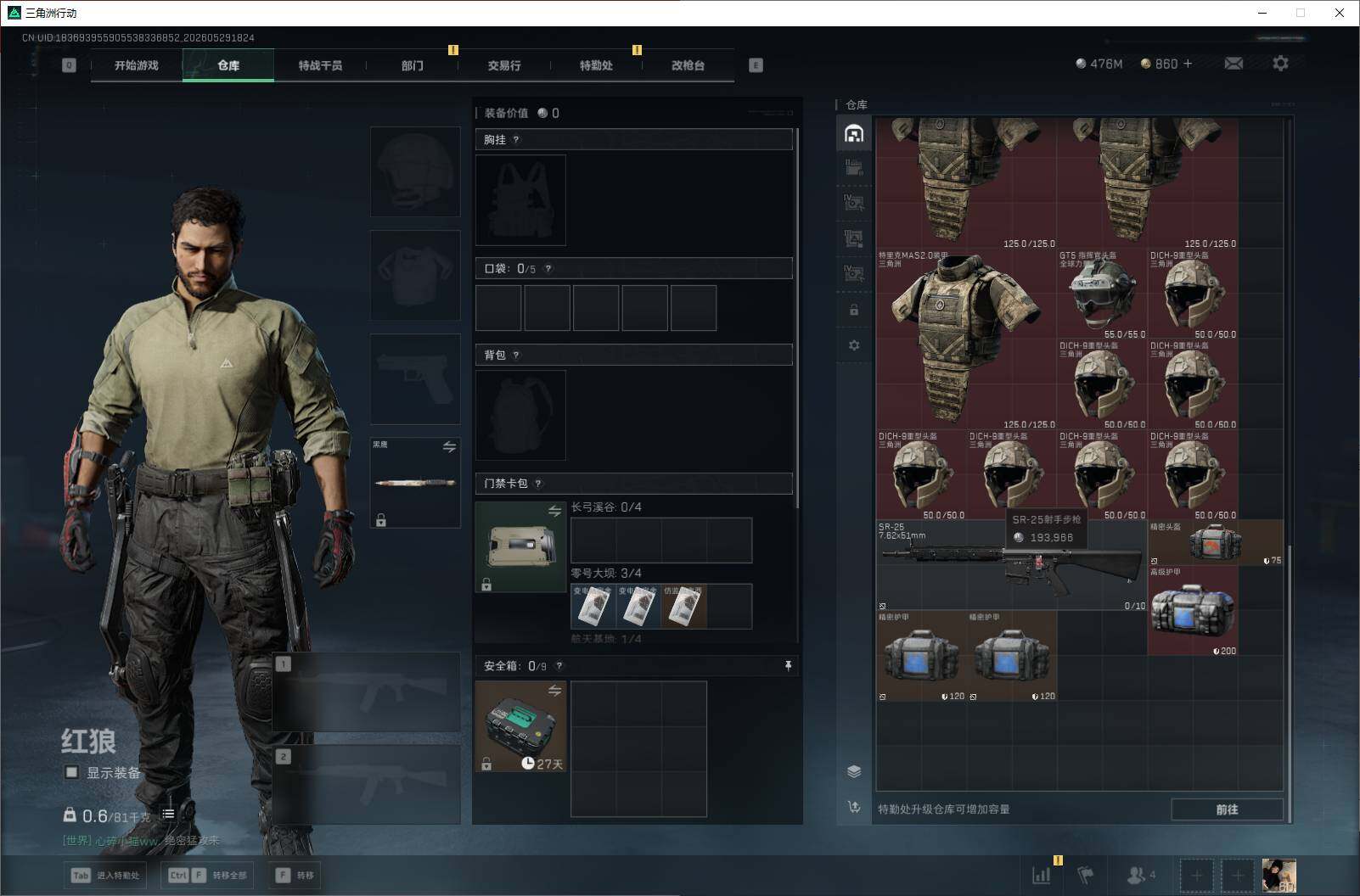
Task: Click the empty body armor slot
Action: click(415, 276)
